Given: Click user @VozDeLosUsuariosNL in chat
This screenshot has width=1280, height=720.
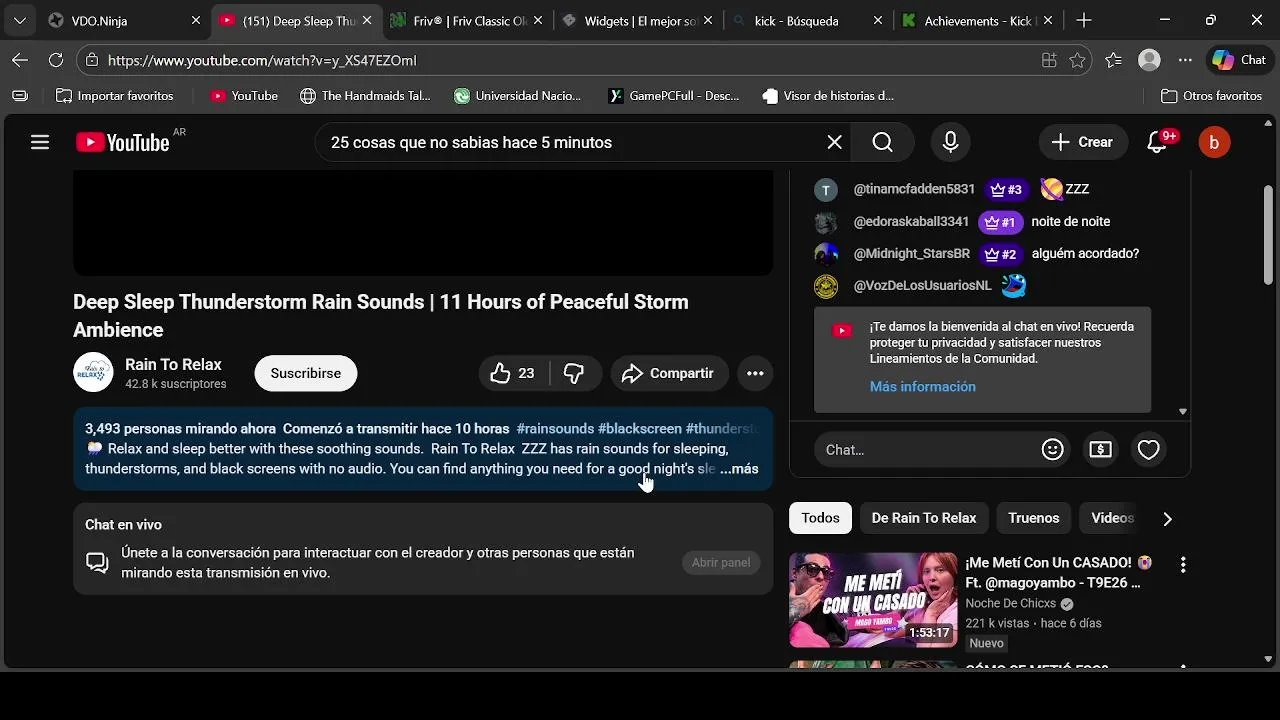Looking at the screenshot, I should [922, 285].
